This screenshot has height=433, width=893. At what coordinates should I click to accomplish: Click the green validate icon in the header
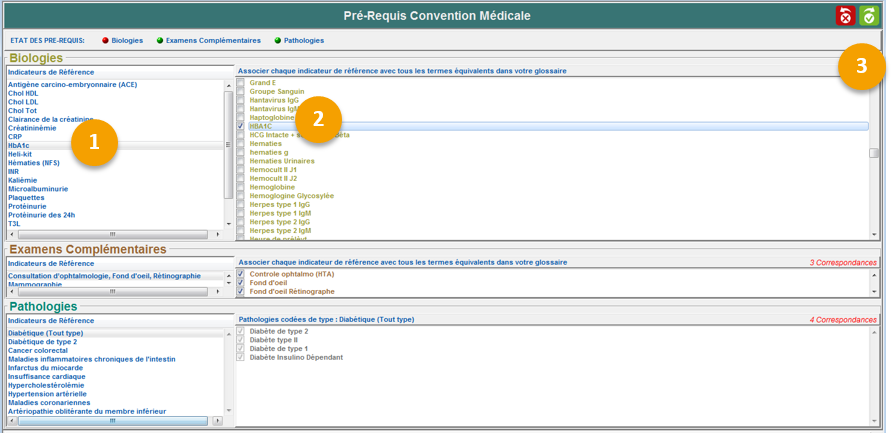(x=869, y=15)
